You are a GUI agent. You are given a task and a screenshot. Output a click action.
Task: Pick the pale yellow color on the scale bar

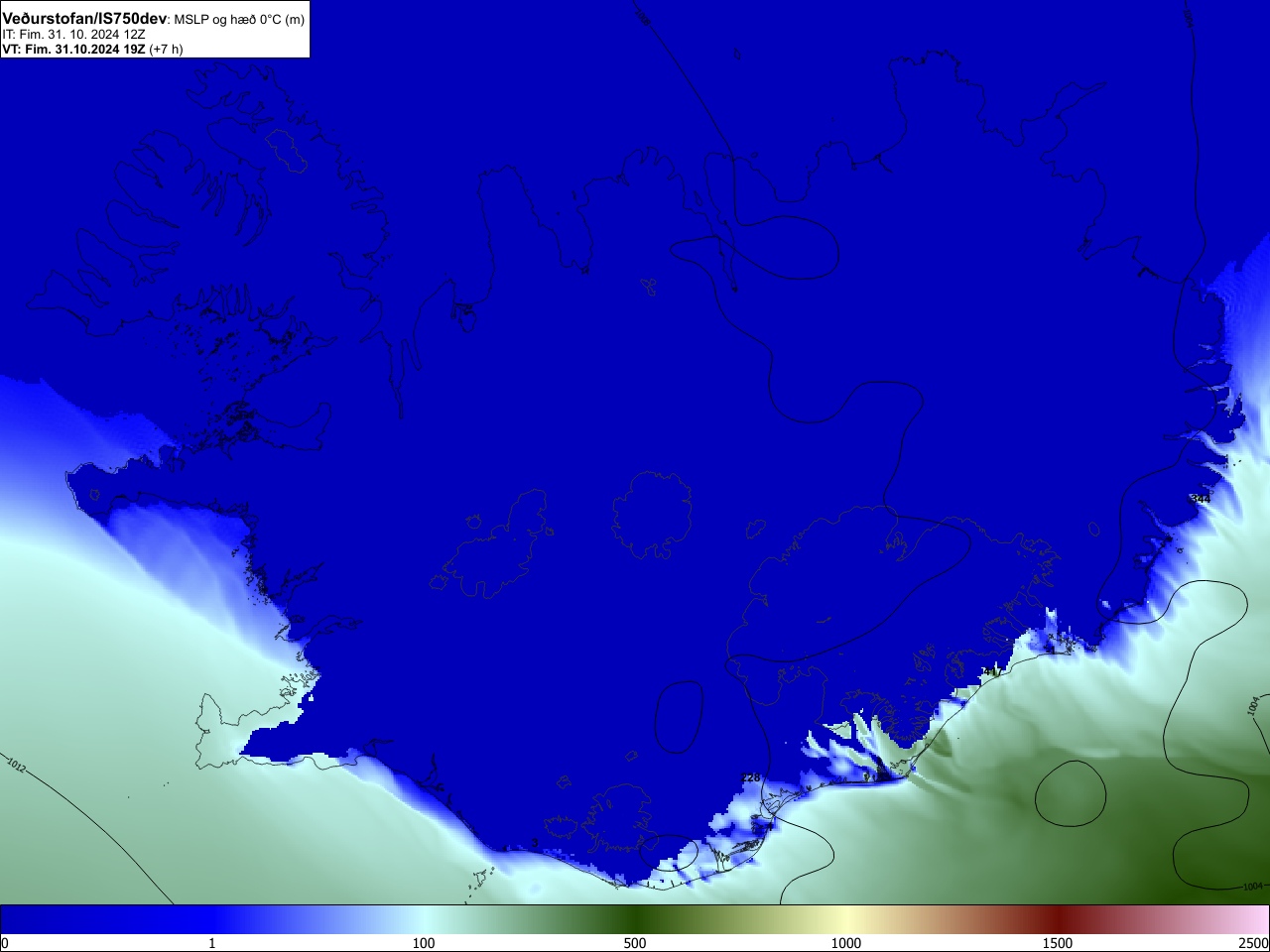point(846,919)
